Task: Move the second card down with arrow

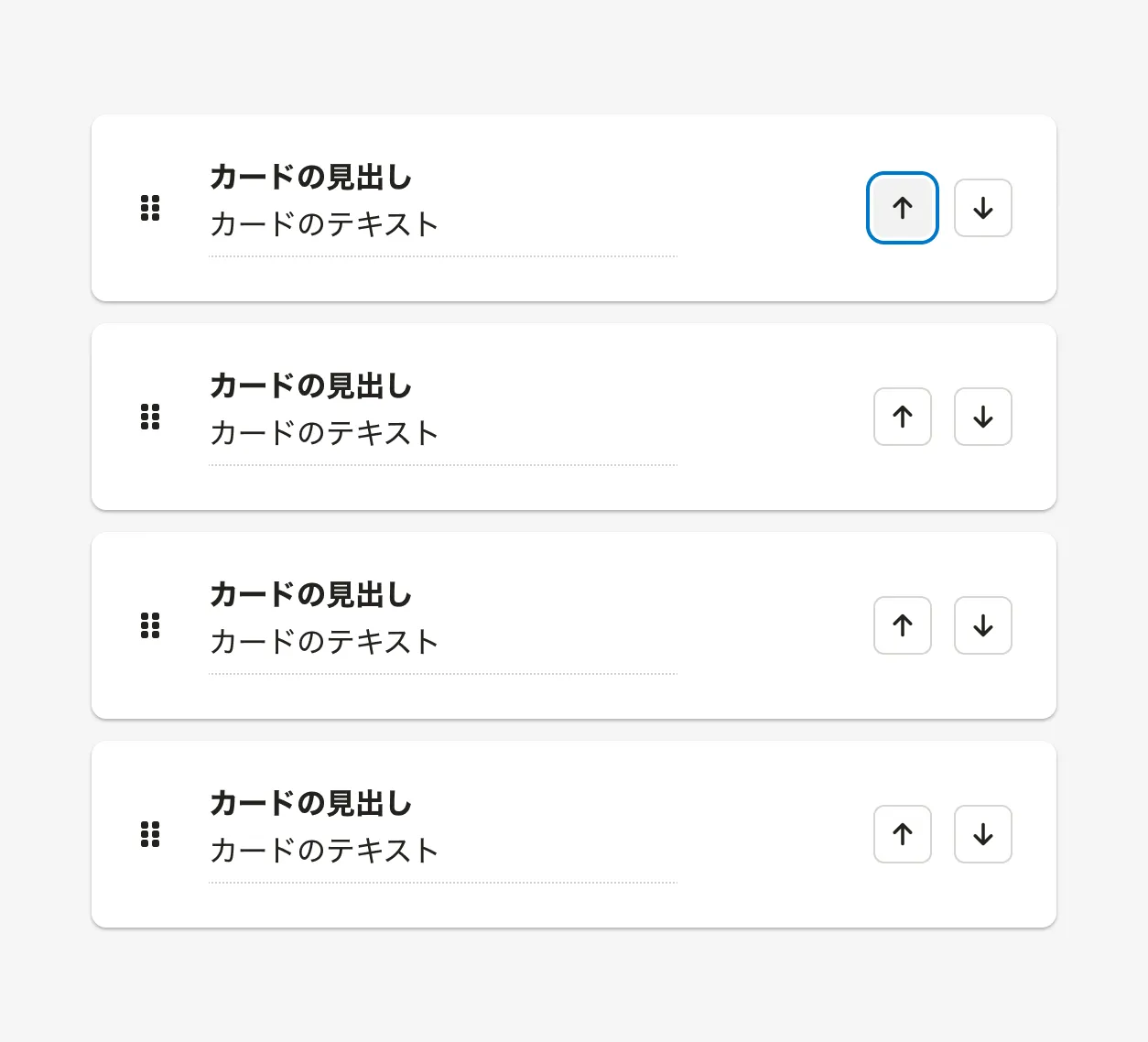Action: 982,417
